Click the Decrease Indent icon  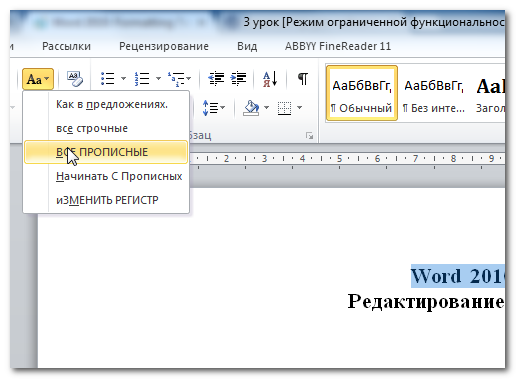[x=216, y=79]
